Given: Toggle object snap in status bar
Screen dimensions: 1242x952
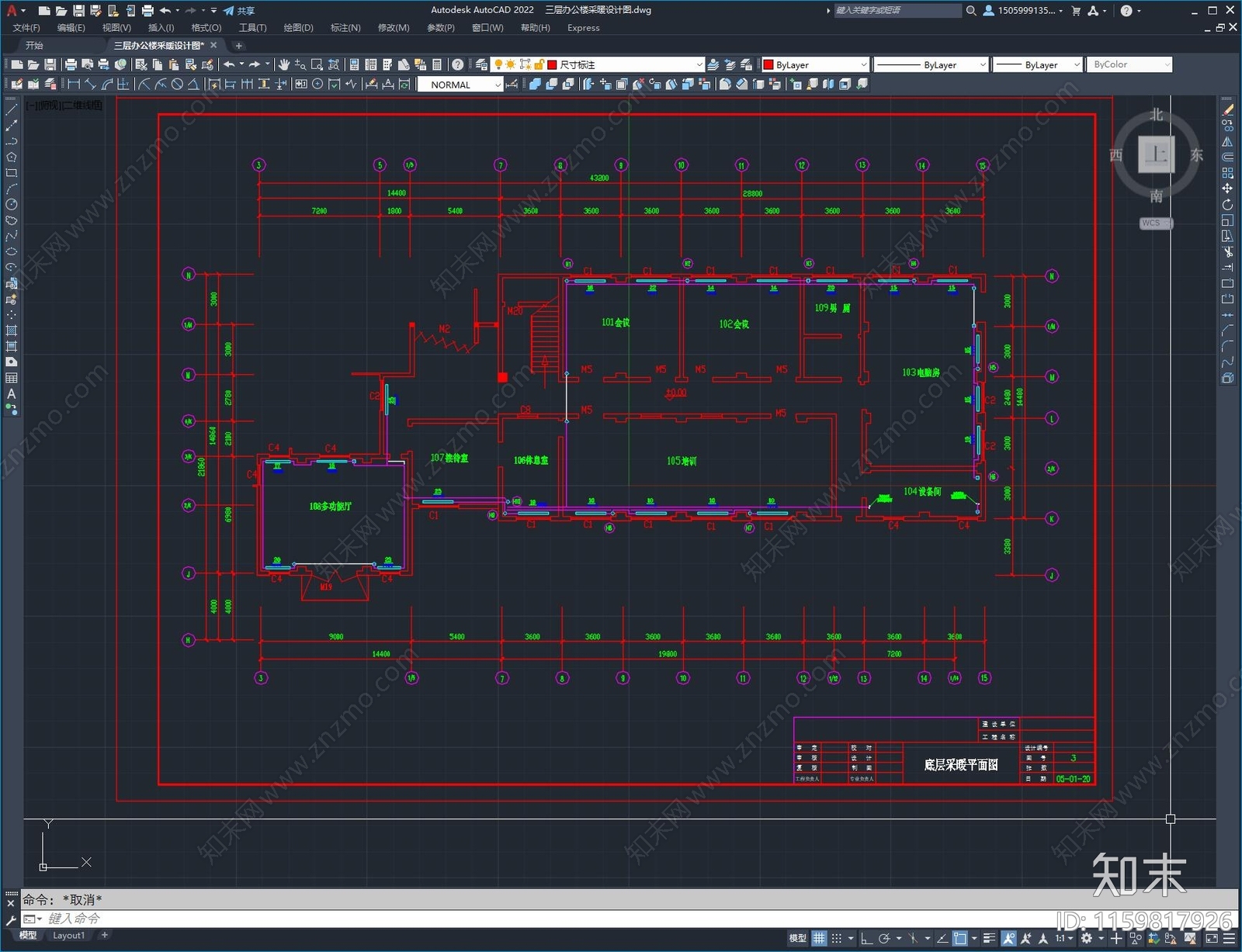Looking at the screenshot, I should pyautogui.click(x=959, y=938).
